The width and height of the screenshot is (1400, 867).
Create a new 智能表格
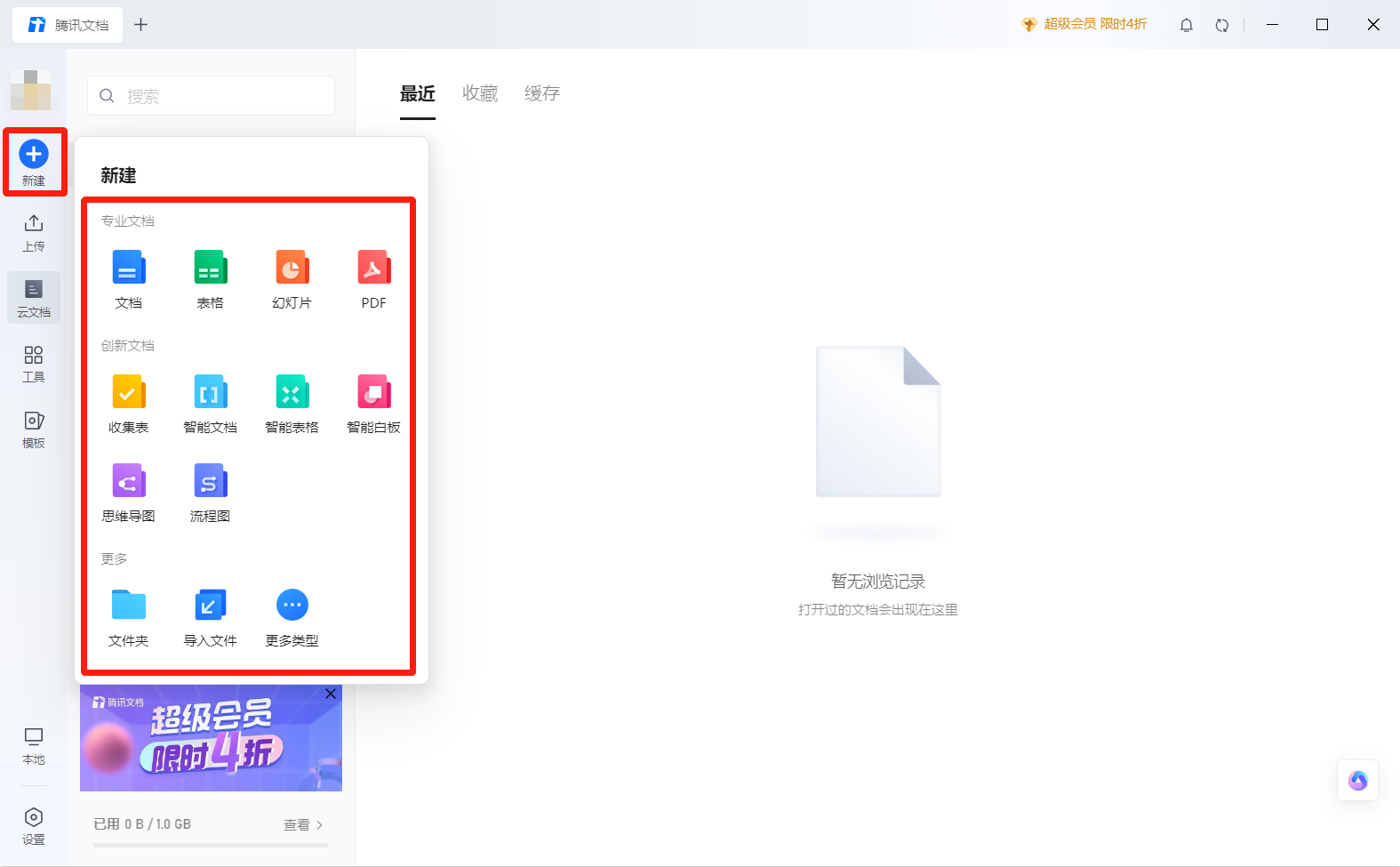[x=292, y=405]
